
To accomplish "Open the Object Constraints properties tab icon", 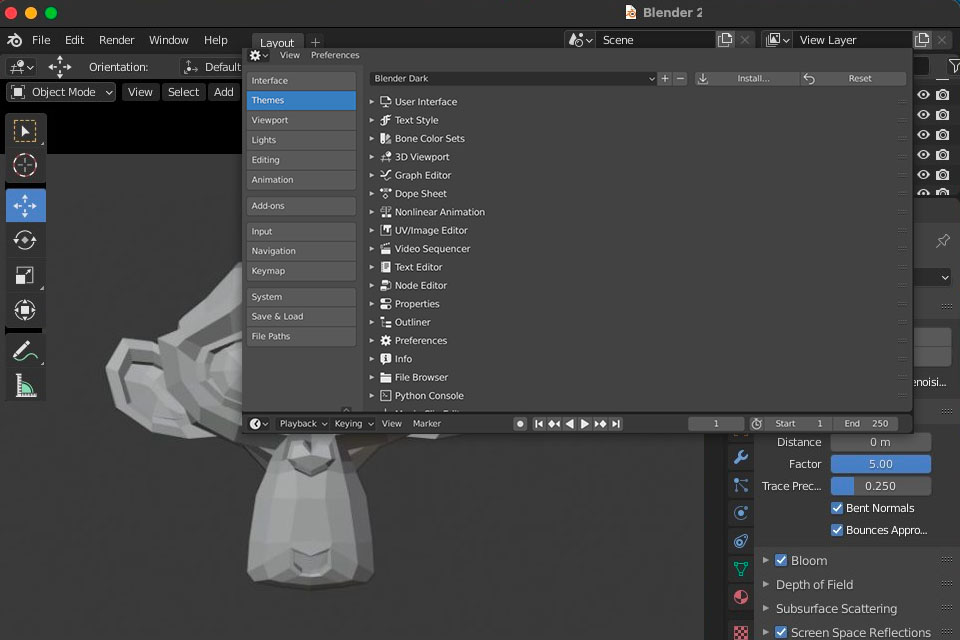I will (x=741, y=541).
